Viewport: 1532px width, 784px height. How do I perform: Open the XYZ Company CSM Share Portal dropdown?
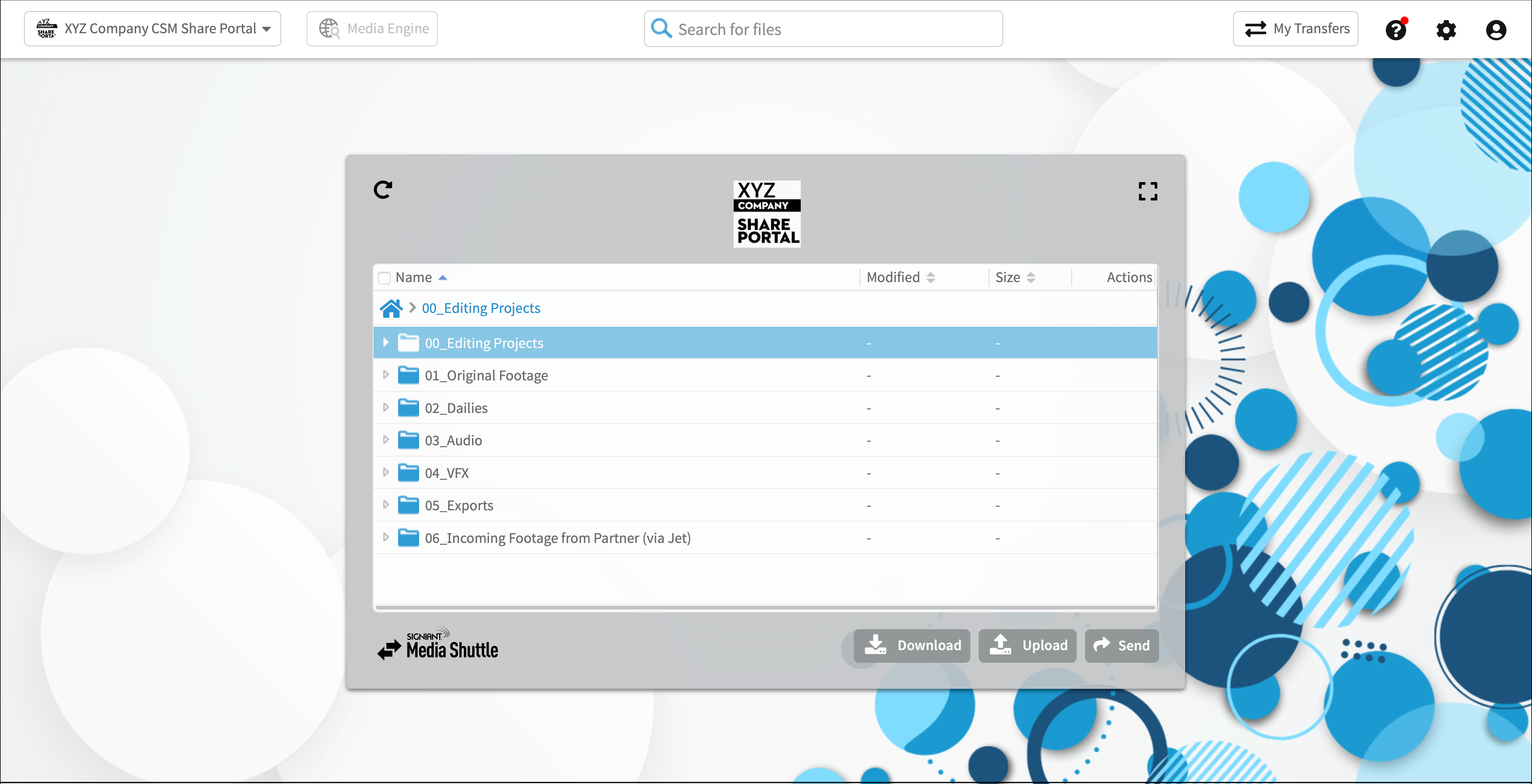pyautogui.click(x=153, y=28)
